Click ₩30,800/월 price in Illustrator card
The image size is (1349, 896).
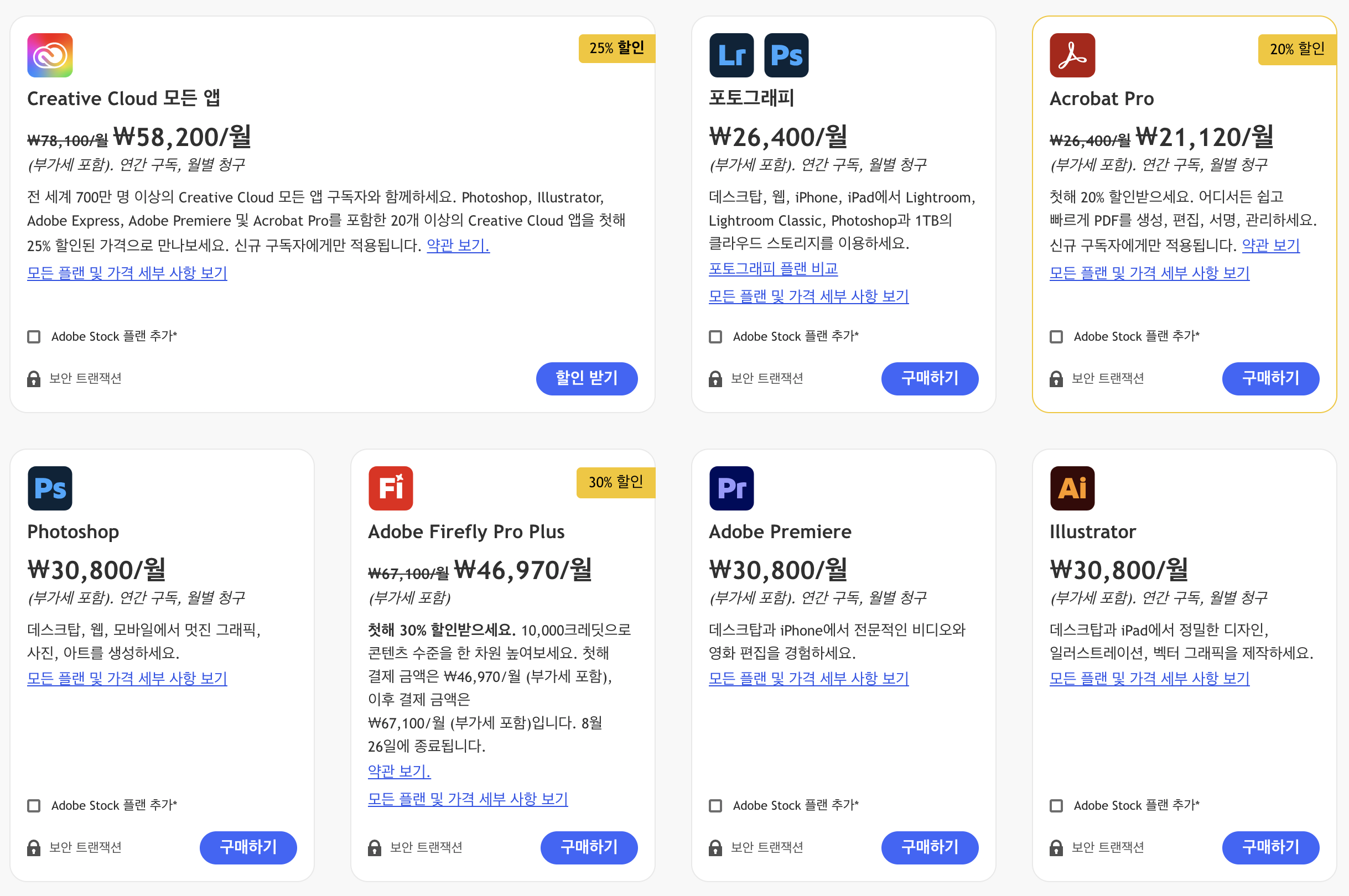tap(1119, 570)
